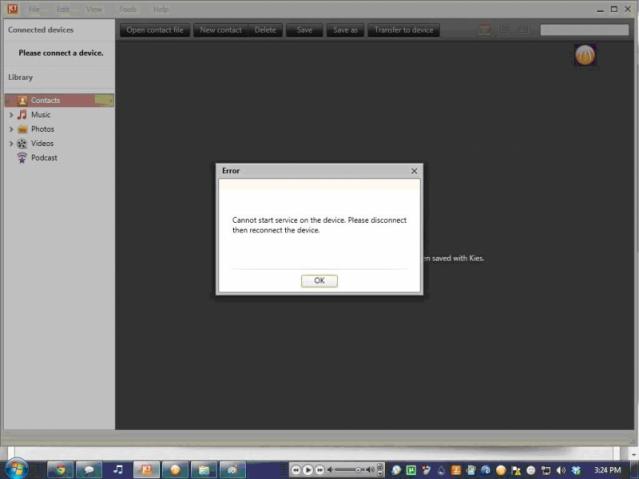Click the system volume speaker tray icon
This screenshot has width=639, height=479.
click(x=561, y=470)
